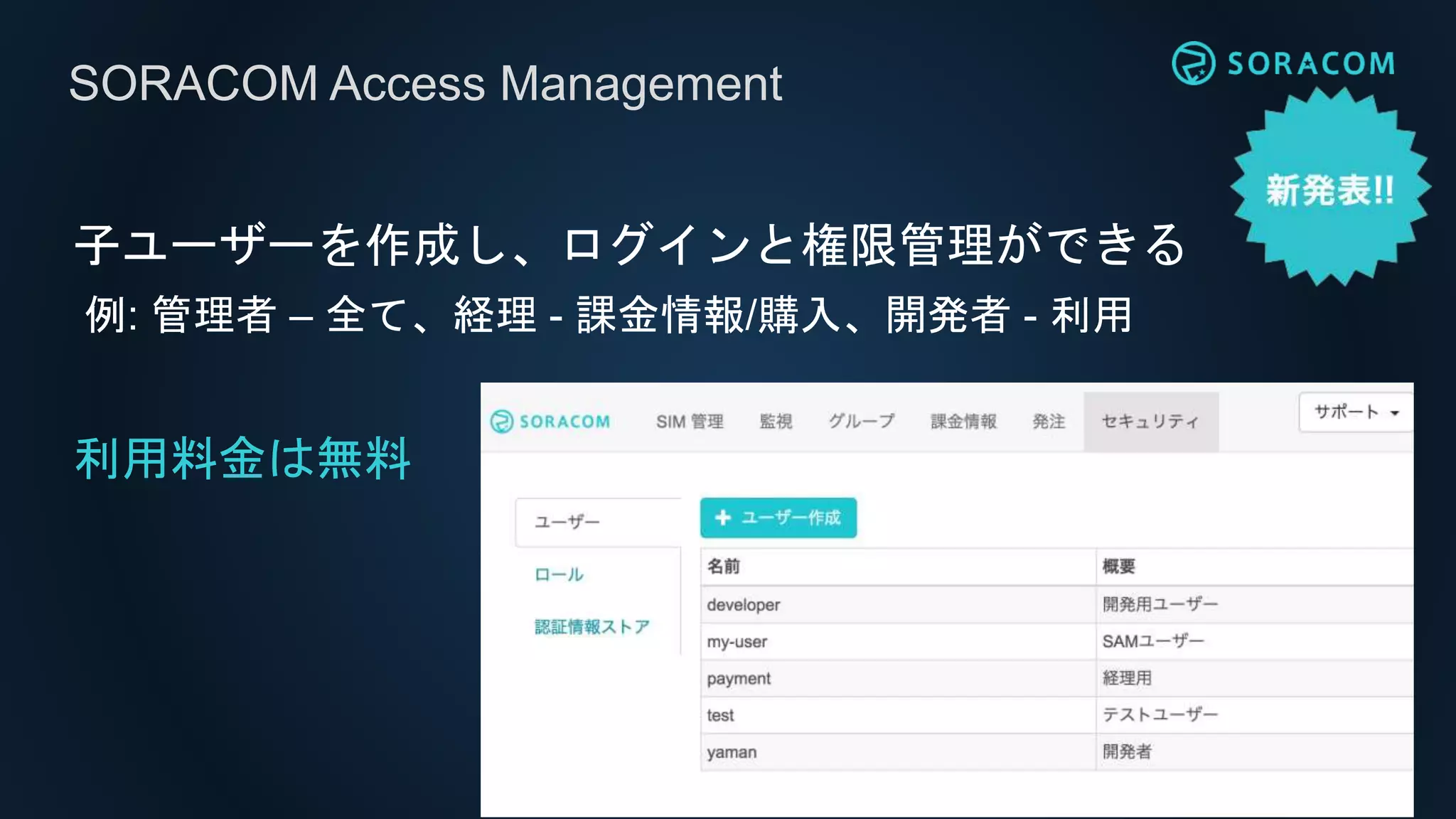Viewport: 1456px width, 819px height.
Task: Select ユーザー in the side menu
Action: pos(597,522)
